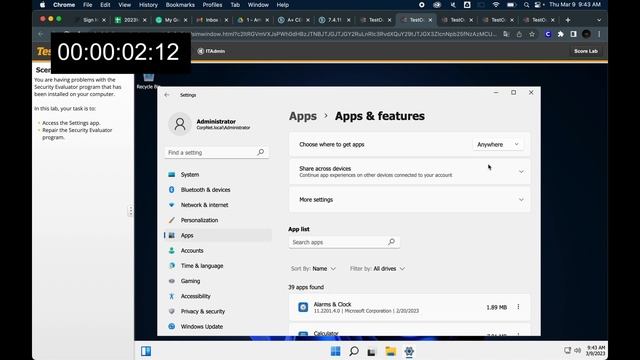Click the Time & language globe icon

pyautogui.click(x=172, y=266)
